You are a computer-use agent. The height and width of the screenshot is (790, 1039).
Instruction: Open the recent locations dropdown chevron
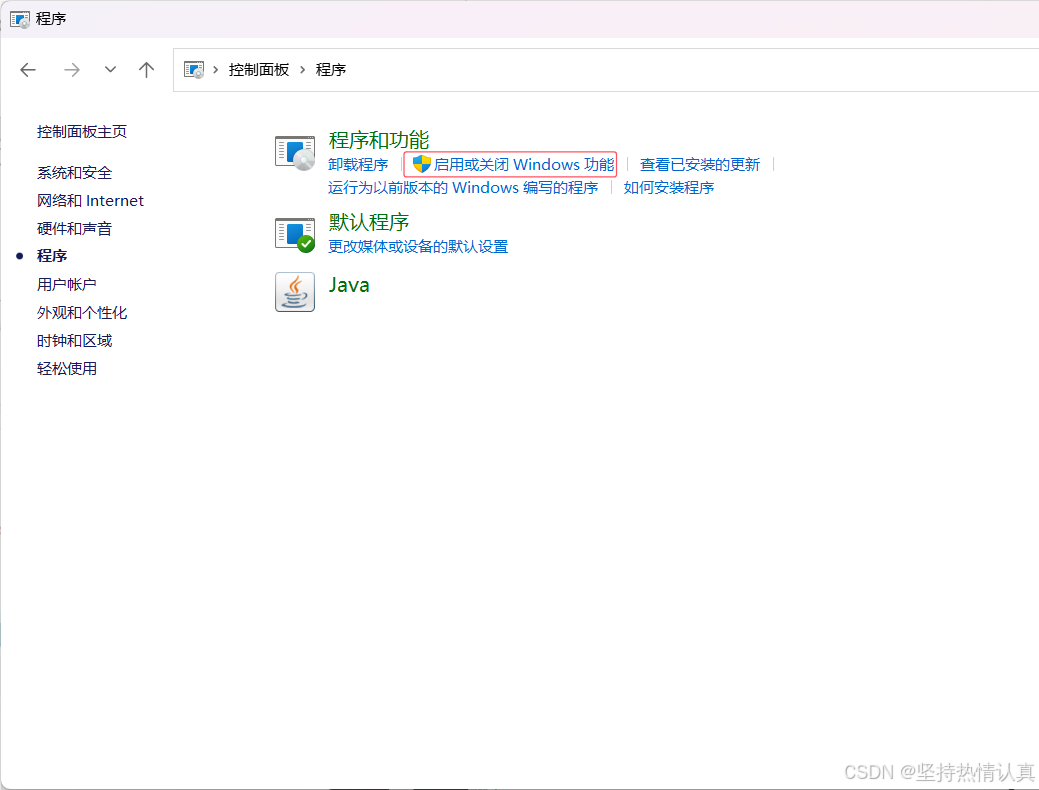110,69
